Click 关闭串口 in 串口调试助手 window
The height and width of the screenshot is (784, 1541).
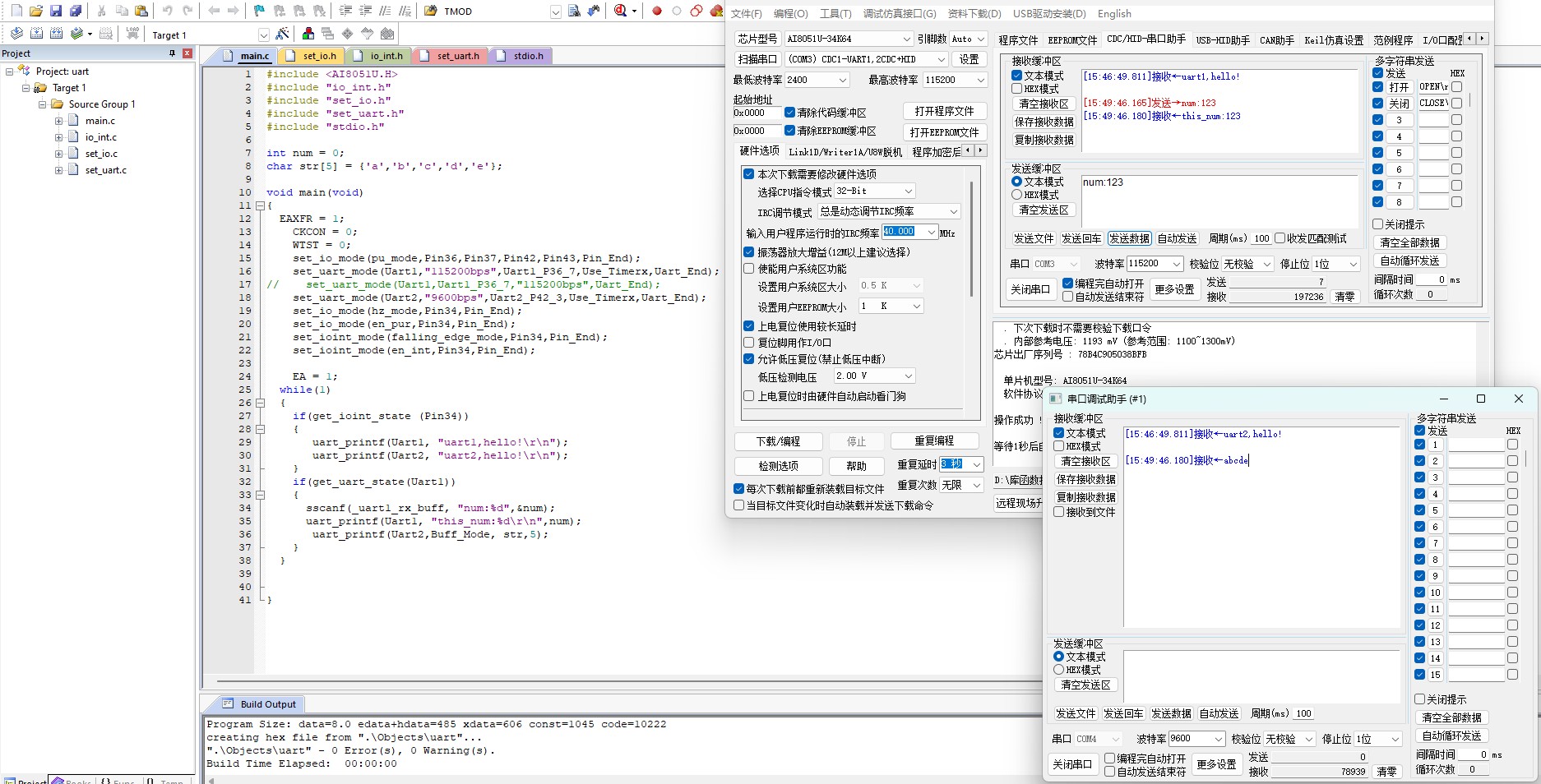click(x=1072, y=764)
